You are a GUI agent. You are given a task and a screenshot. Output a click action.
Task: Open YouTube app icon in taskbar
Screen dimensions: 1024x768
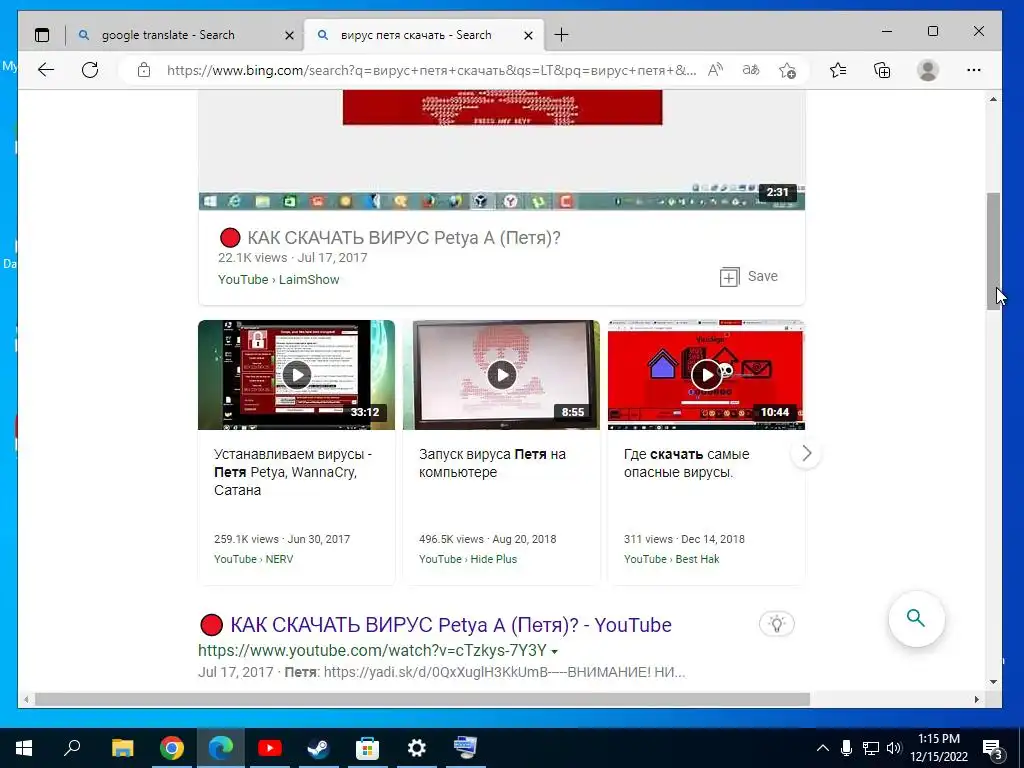[269, 748]
